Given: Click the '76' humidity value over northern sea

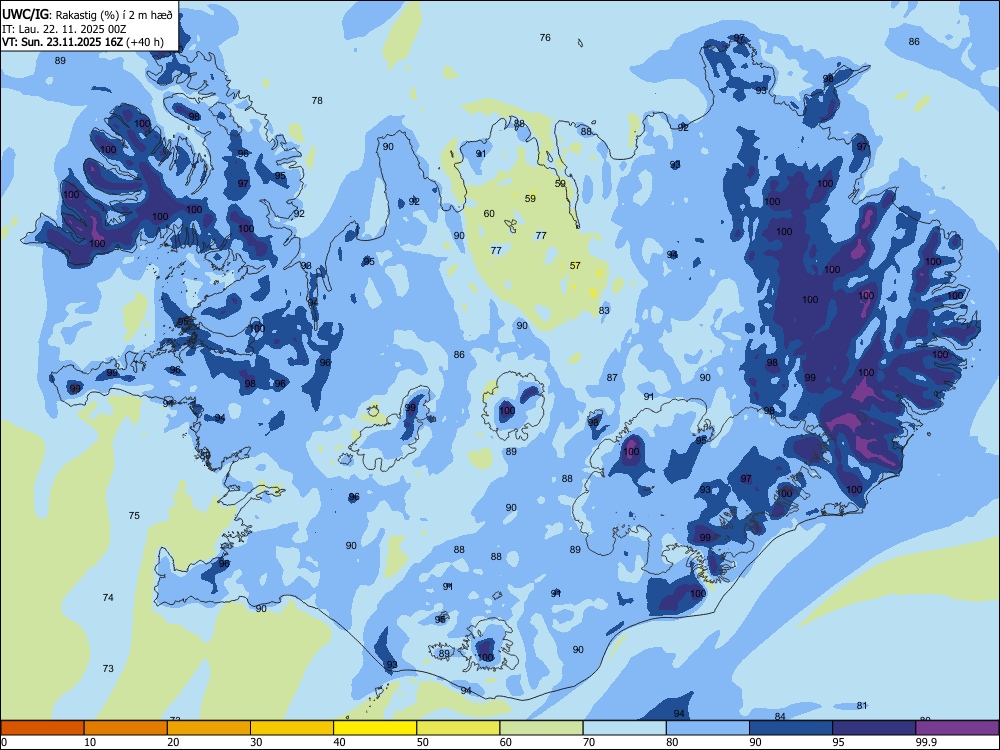Looking at the screenshot, I should (545, 38).
